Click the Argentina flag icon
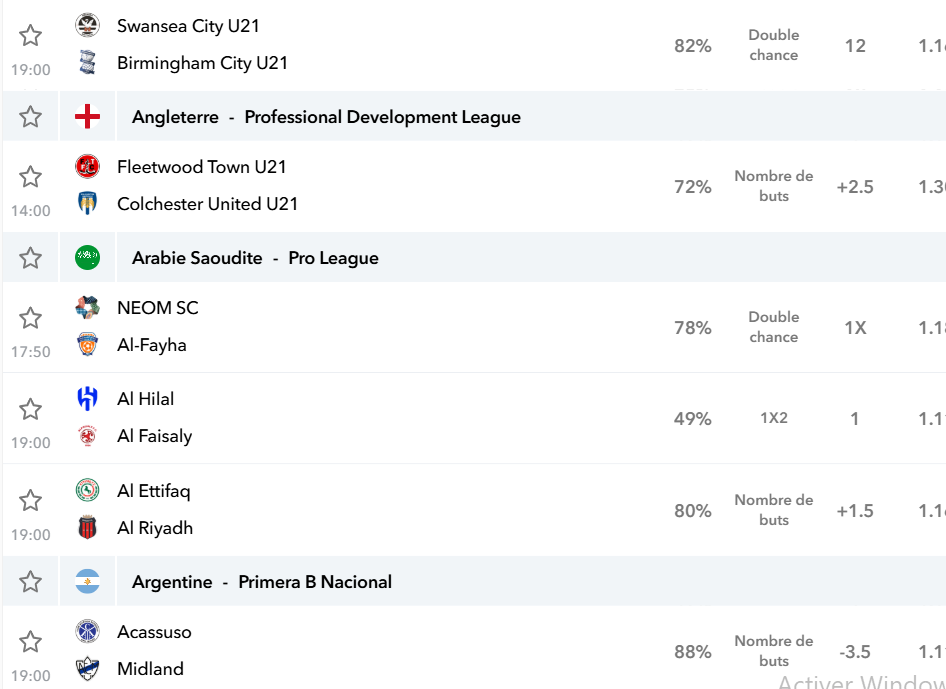 click(87, 582)
